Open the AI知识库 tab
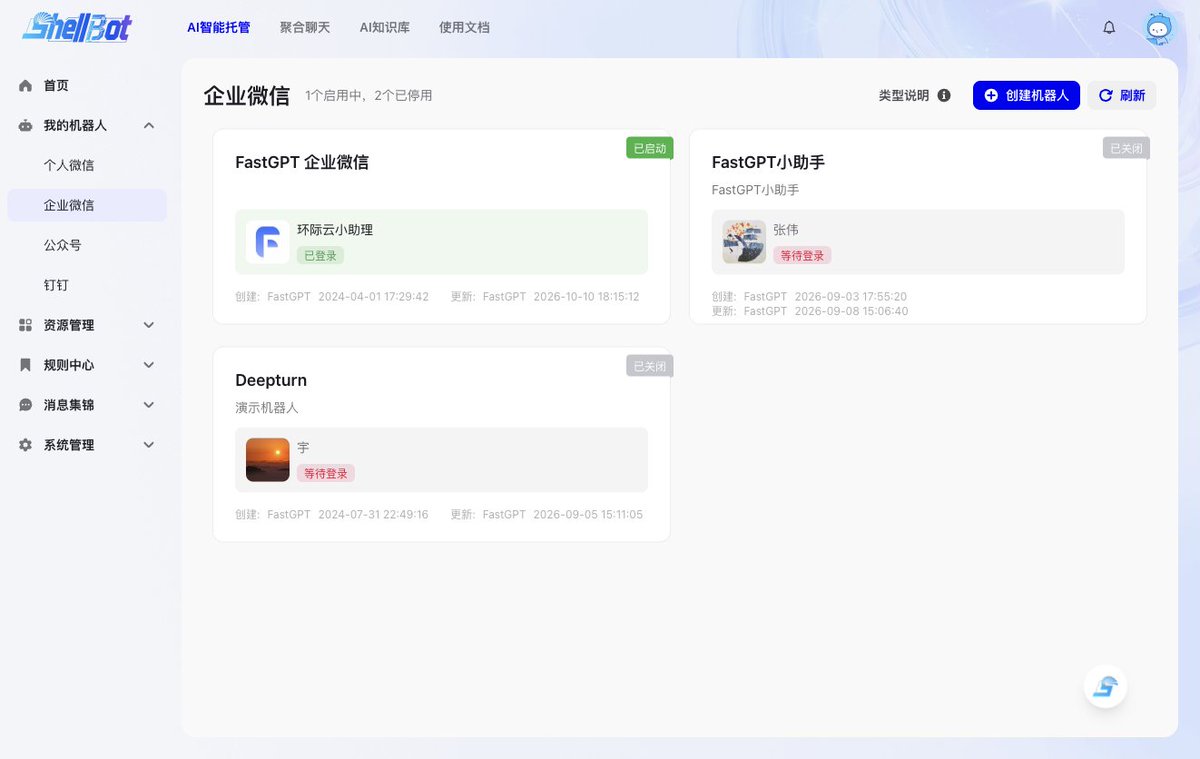1200x759 pixels. point(385,28)
